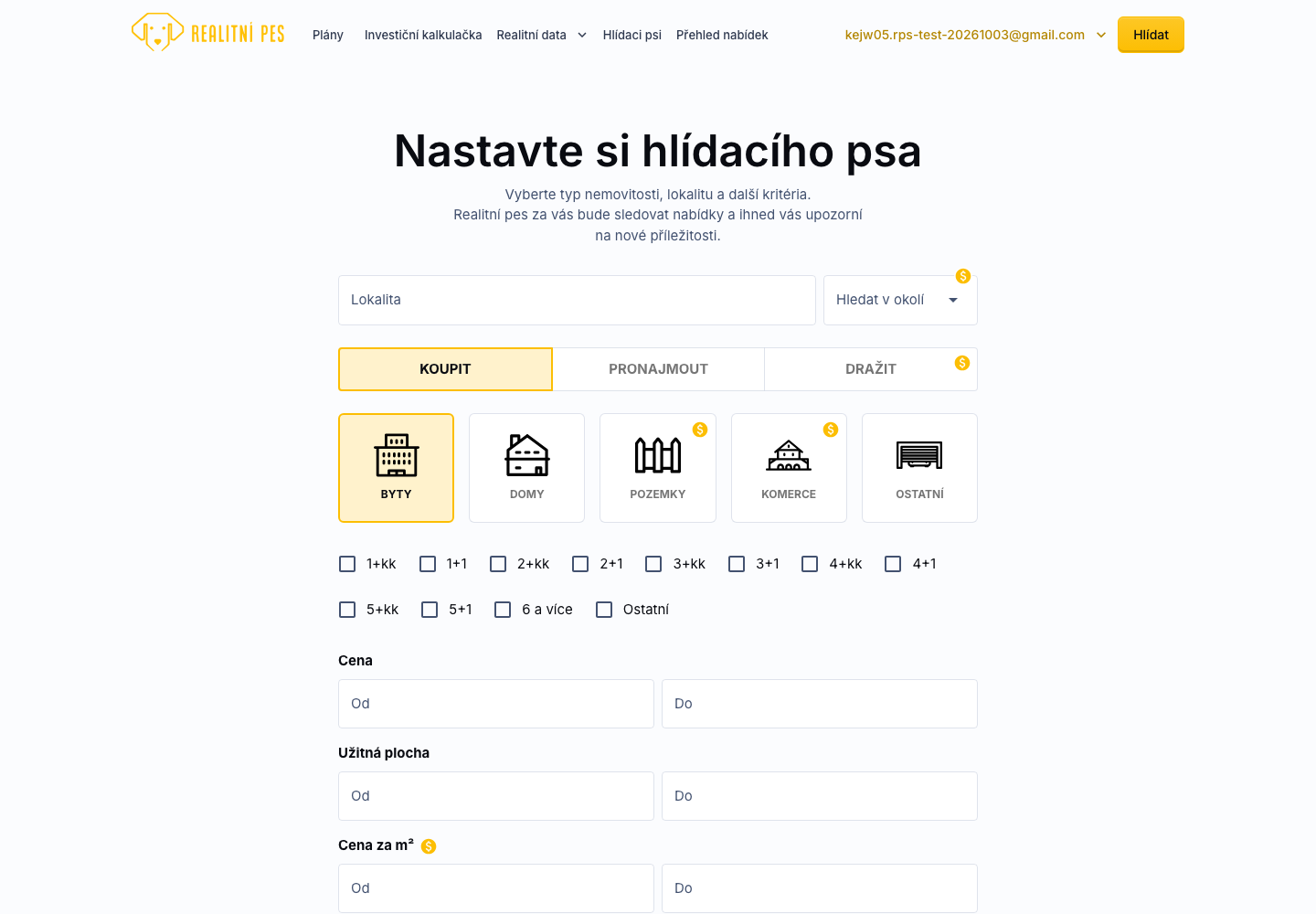Select the Komerce commercial building icon
Viewport: 1316px width, 914px height.
pos(789,455)
